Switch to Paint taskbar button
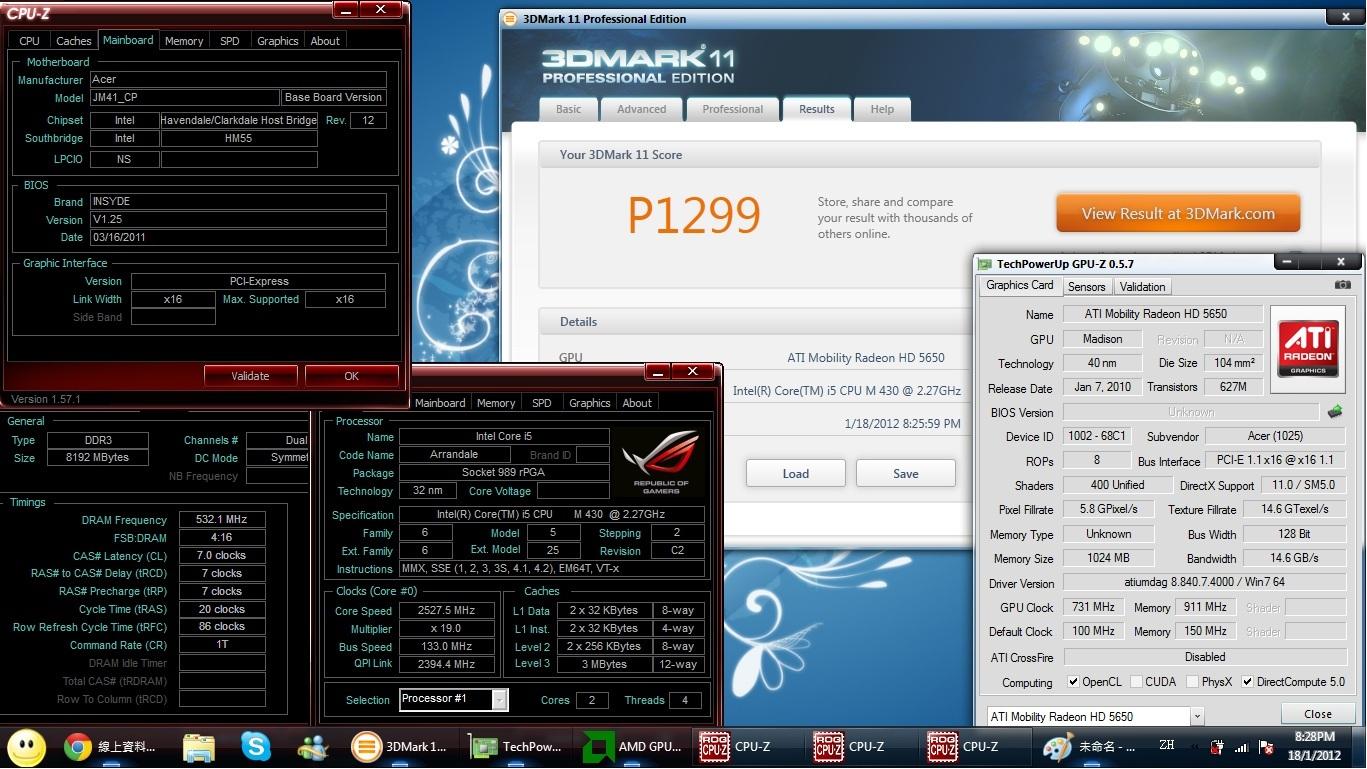The image size is (1367, 769). pos(1091,747)
